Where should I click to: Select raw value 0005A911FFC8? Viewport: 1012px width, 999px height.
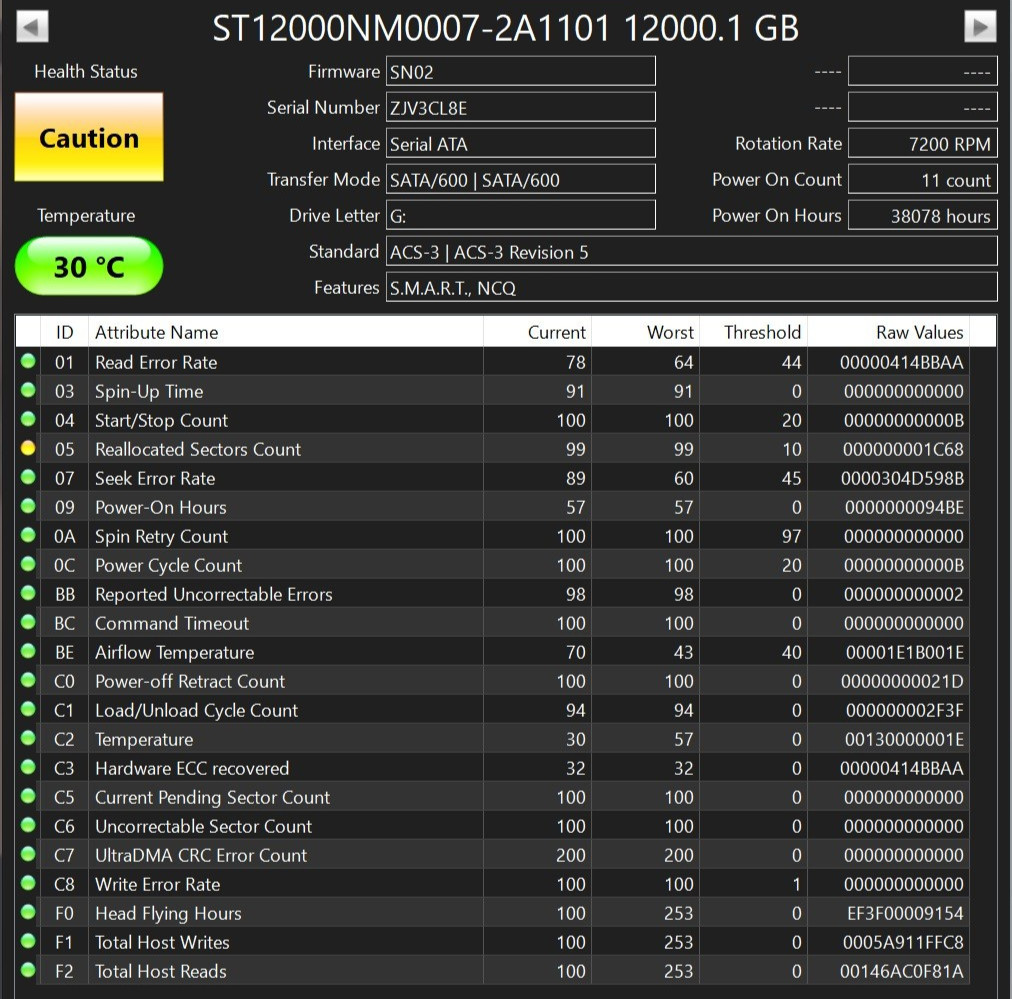tap(903, 942)
